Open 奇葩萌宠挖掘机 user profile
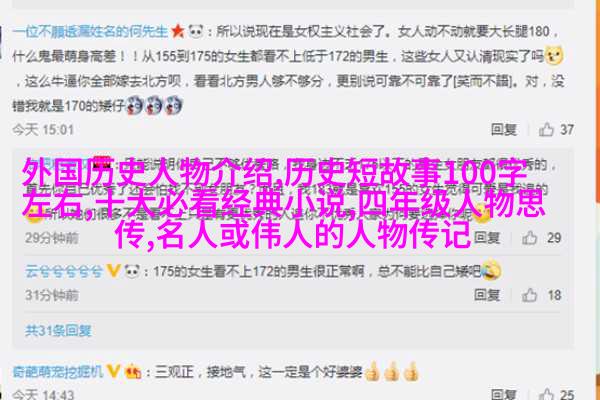The image size is (600, 400). point(58,371)
